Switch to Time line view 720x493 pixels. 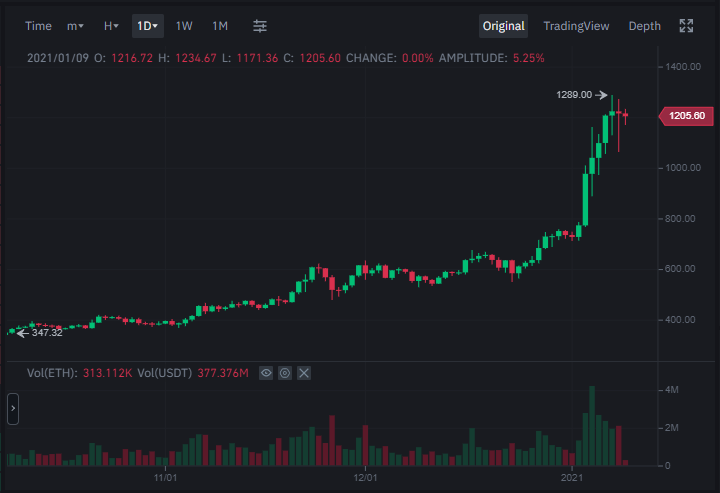38,26
